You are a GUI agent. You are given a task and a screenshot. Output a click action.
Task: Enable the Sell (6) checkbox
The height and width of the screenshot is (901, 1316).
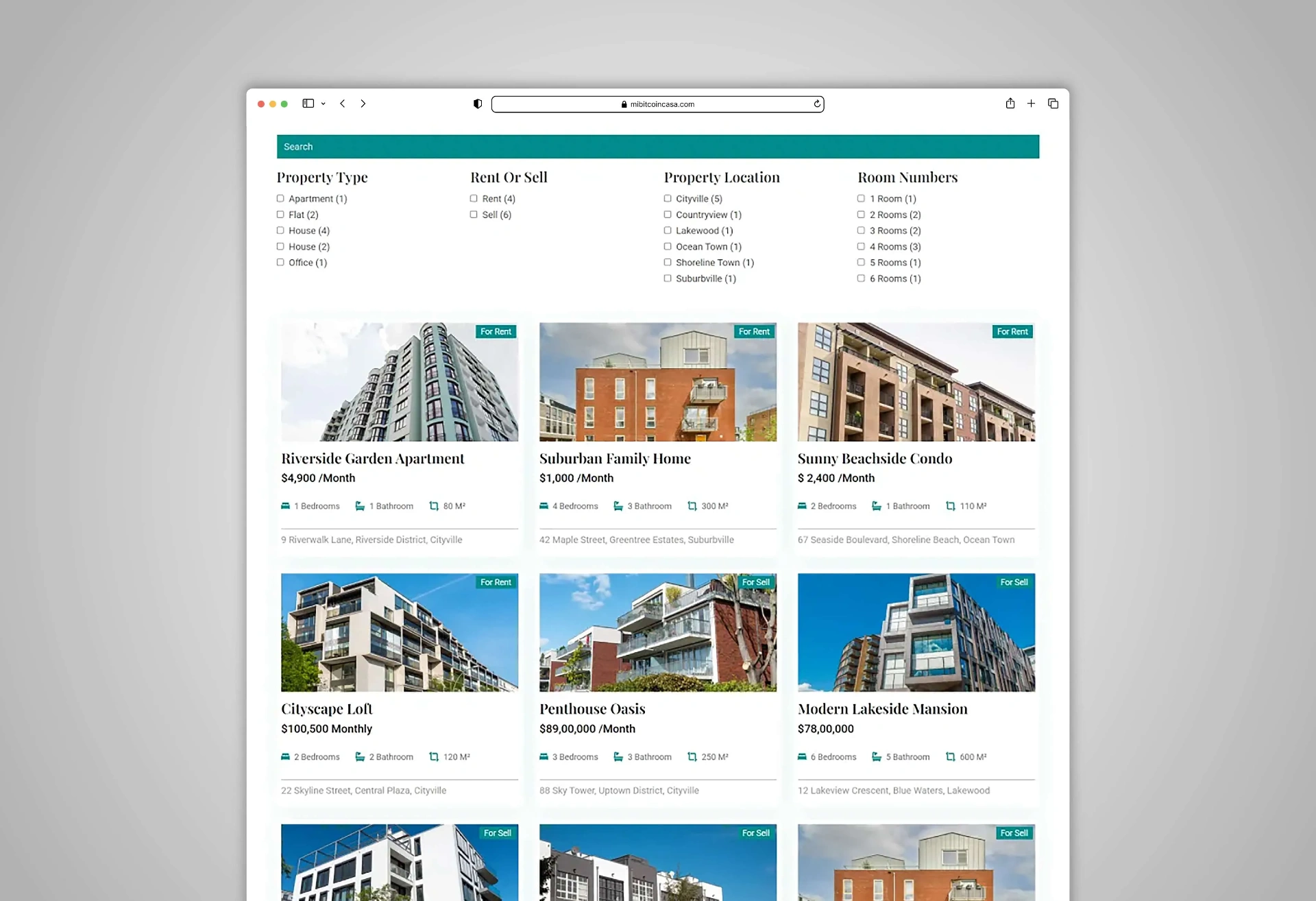pos(474,214)
